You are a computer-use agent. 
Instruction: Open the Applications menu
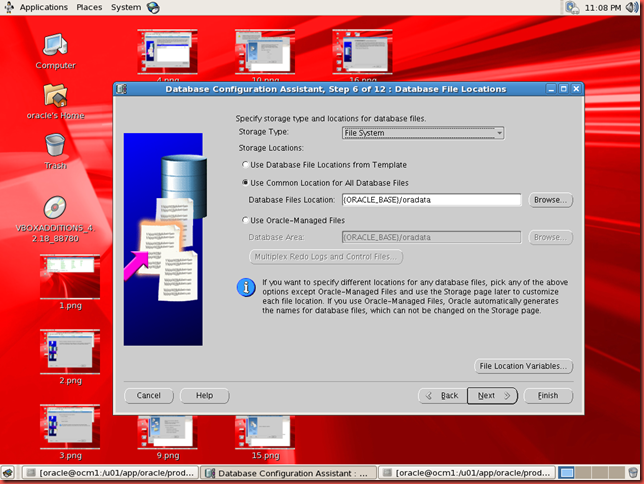coord(44,7)
